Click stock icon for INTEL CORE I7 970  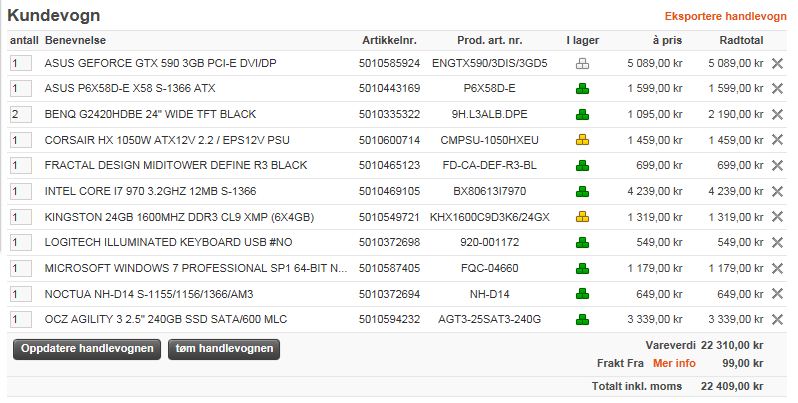(582, 191)
